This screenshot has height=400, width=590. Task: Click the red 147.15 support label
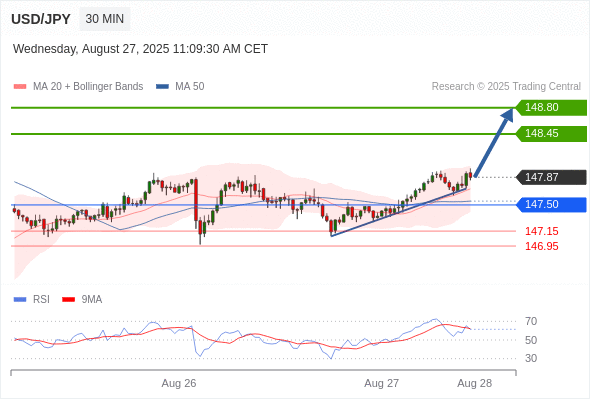pos(541,231)
